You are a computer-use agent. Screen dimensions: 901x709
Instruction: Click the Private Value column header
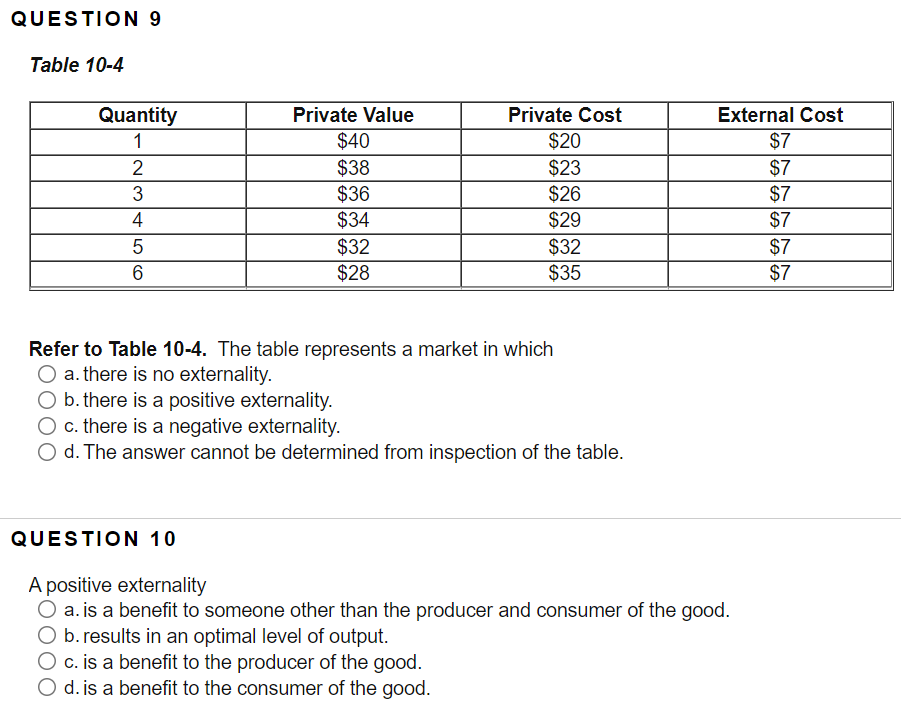[352, 115]
